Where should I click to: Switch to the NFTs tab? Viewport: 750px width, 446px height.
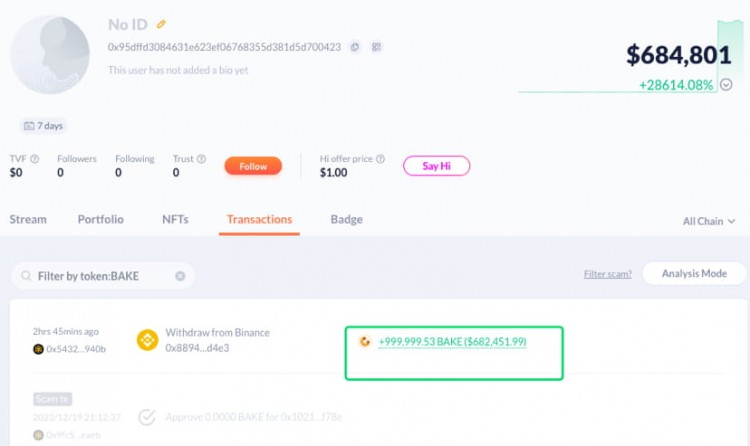175,219
